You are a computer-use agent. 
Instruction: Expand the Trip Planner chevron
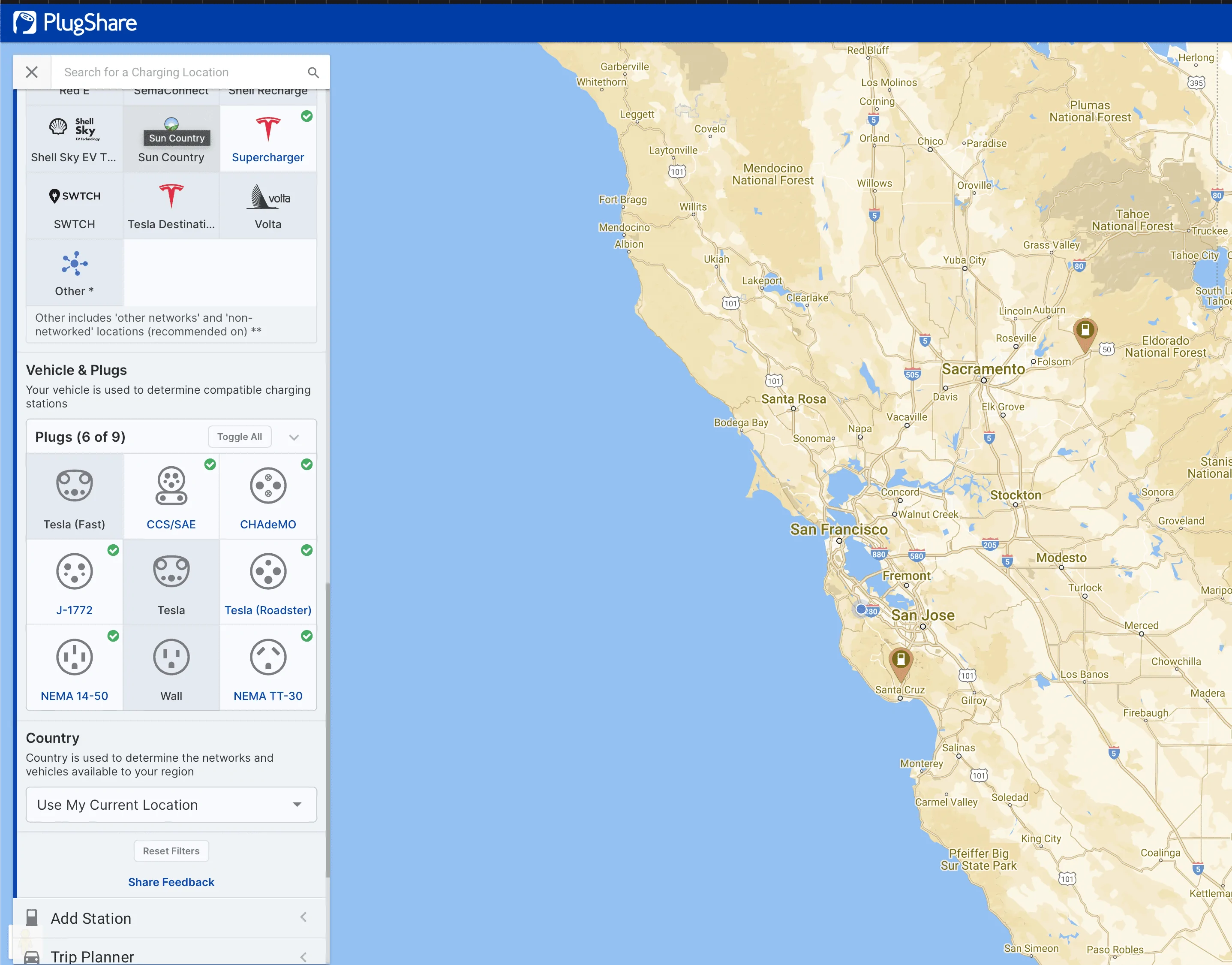pos(304,956)
